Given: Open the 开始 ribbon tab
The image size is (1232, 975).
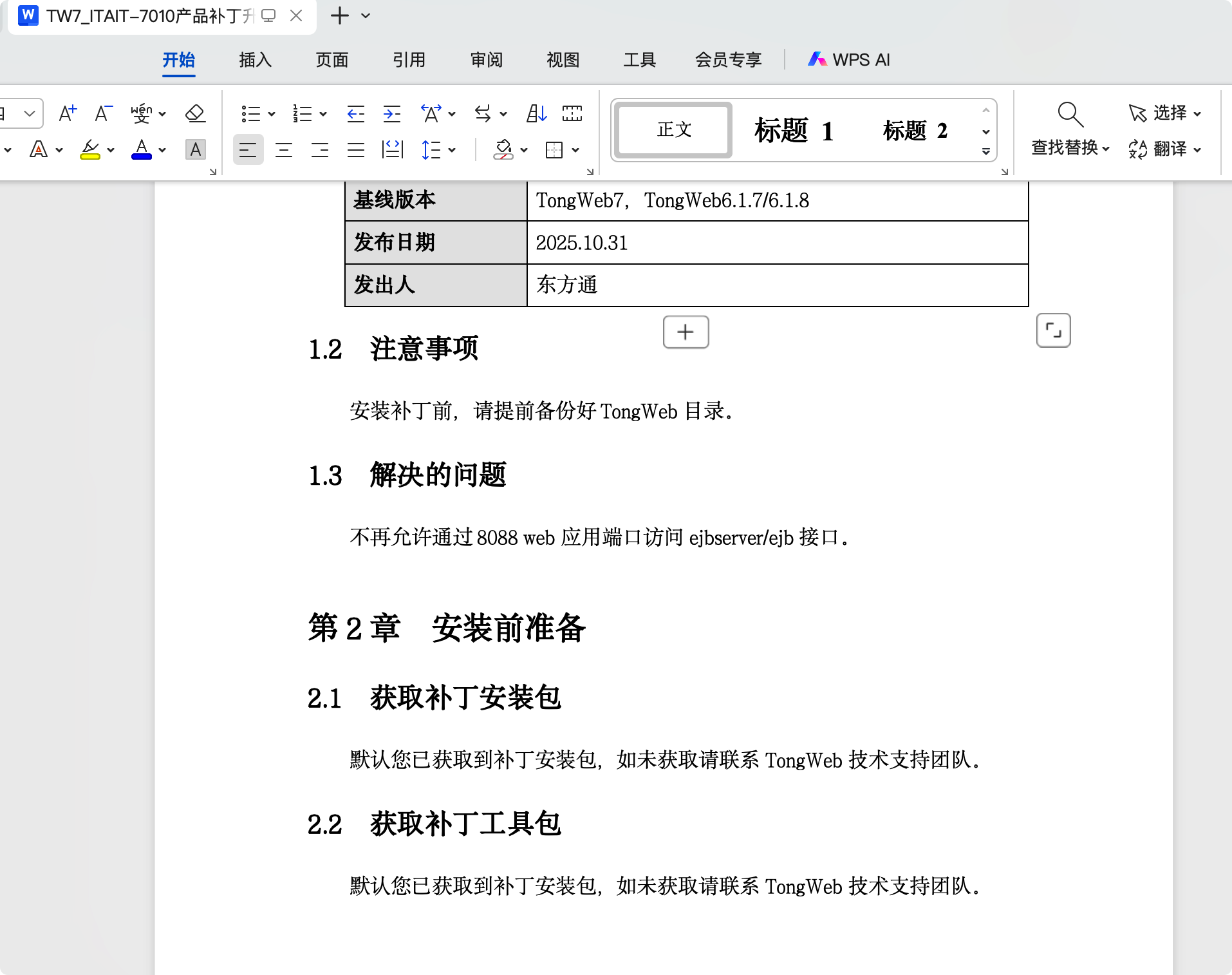Looking at the screenshot, I should tap(178, 60).
